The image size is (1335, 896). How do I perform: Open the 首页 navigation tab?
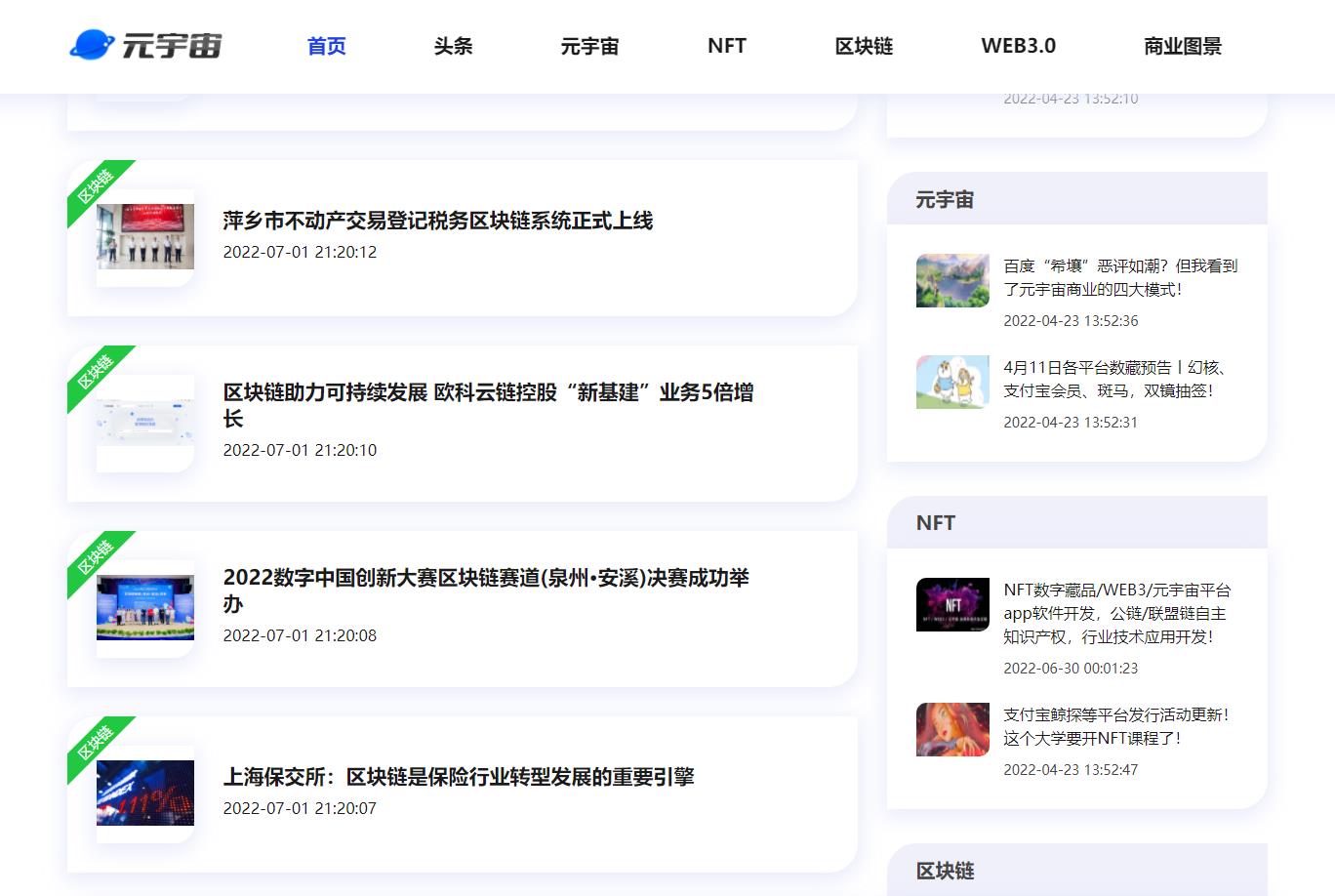click(326, 46)
